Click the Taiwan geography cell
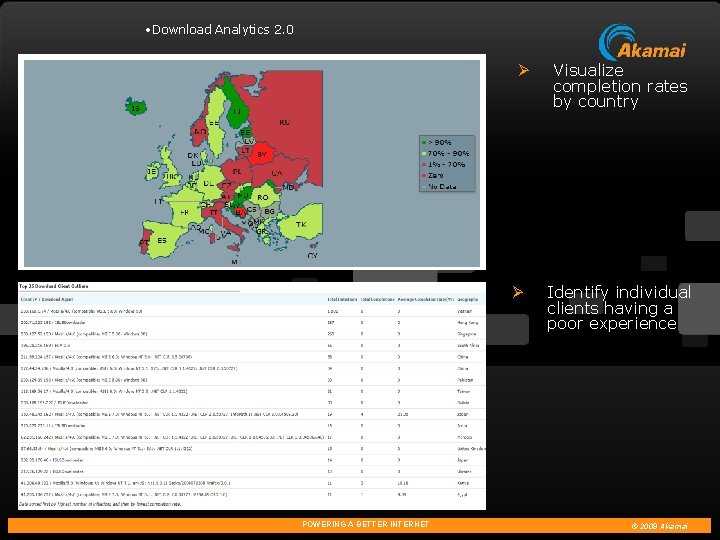 point(464,392)
